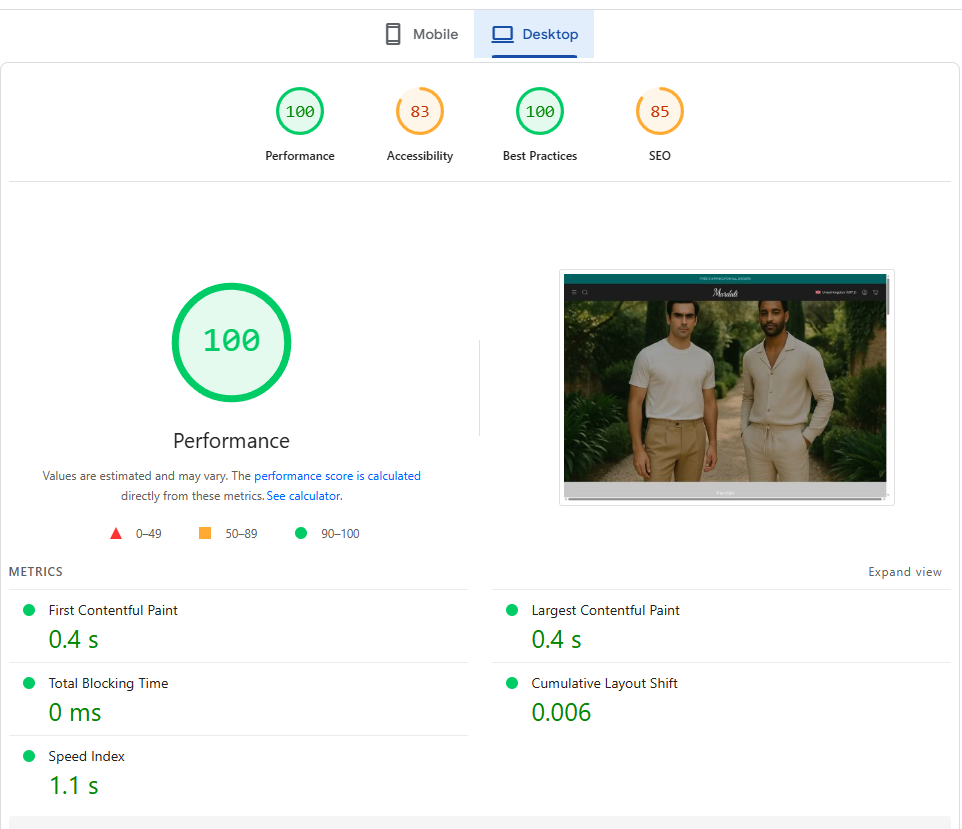Click the page screenshot thumbnail
962x829 pixels.
pos(726,387)
